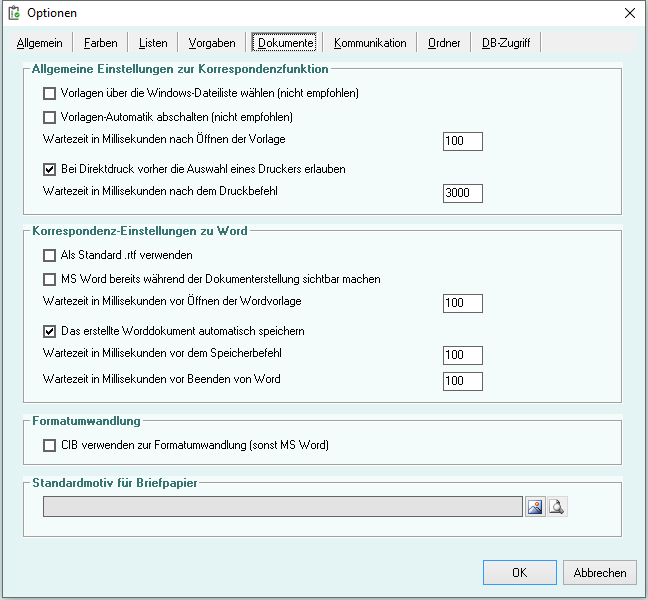Go to the Kommunikation tab
648x600 pixels.
(370, 43)
